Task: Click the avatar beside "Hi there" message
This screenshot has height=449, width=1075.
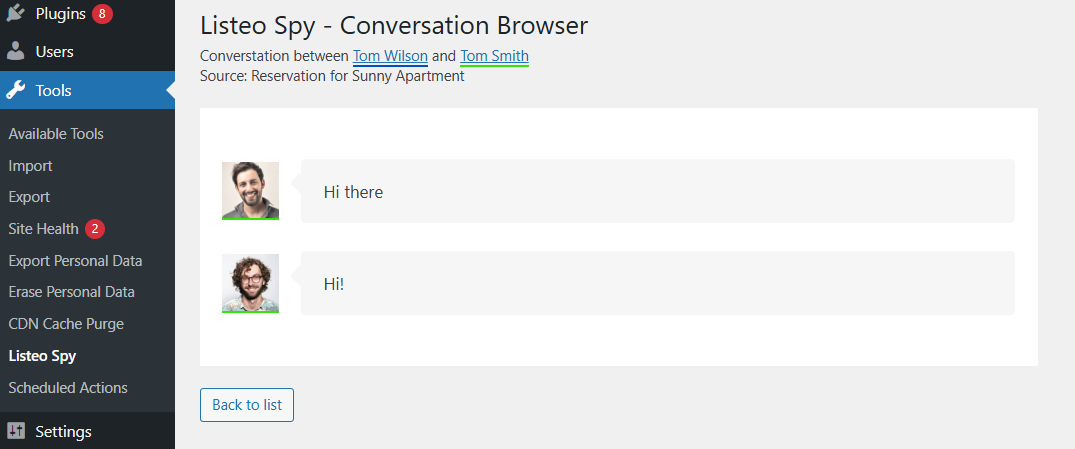Action: (250, 190)
